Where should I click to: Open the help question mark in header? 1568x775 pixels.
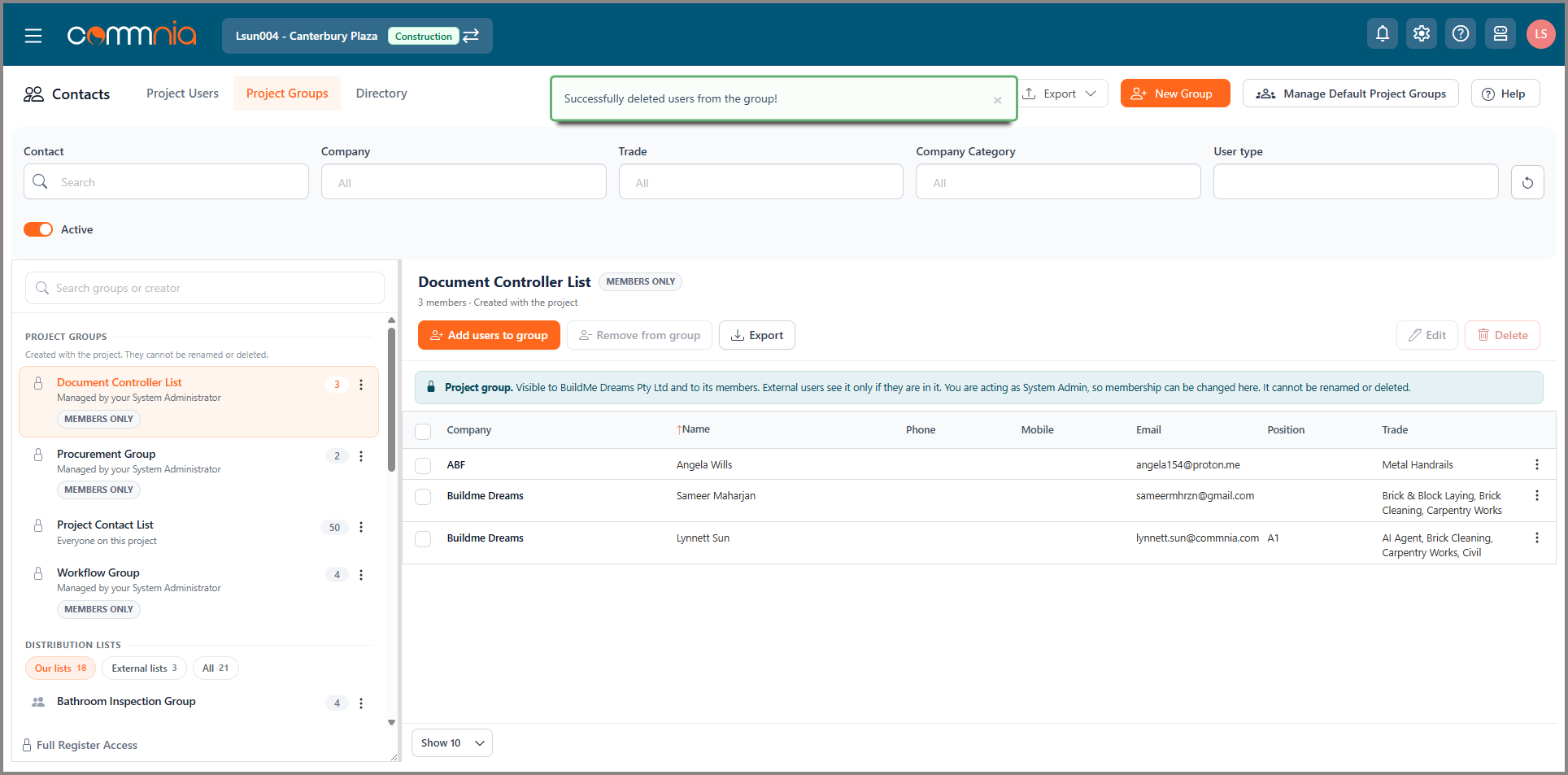pyautogui.click(x=1461, y=33)
